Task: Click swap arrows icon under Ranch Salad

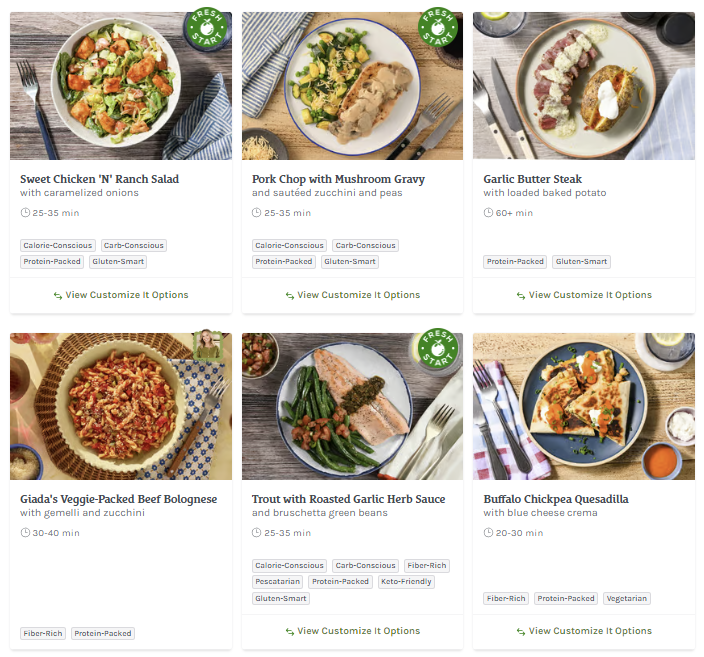Action: pos(58,296)
